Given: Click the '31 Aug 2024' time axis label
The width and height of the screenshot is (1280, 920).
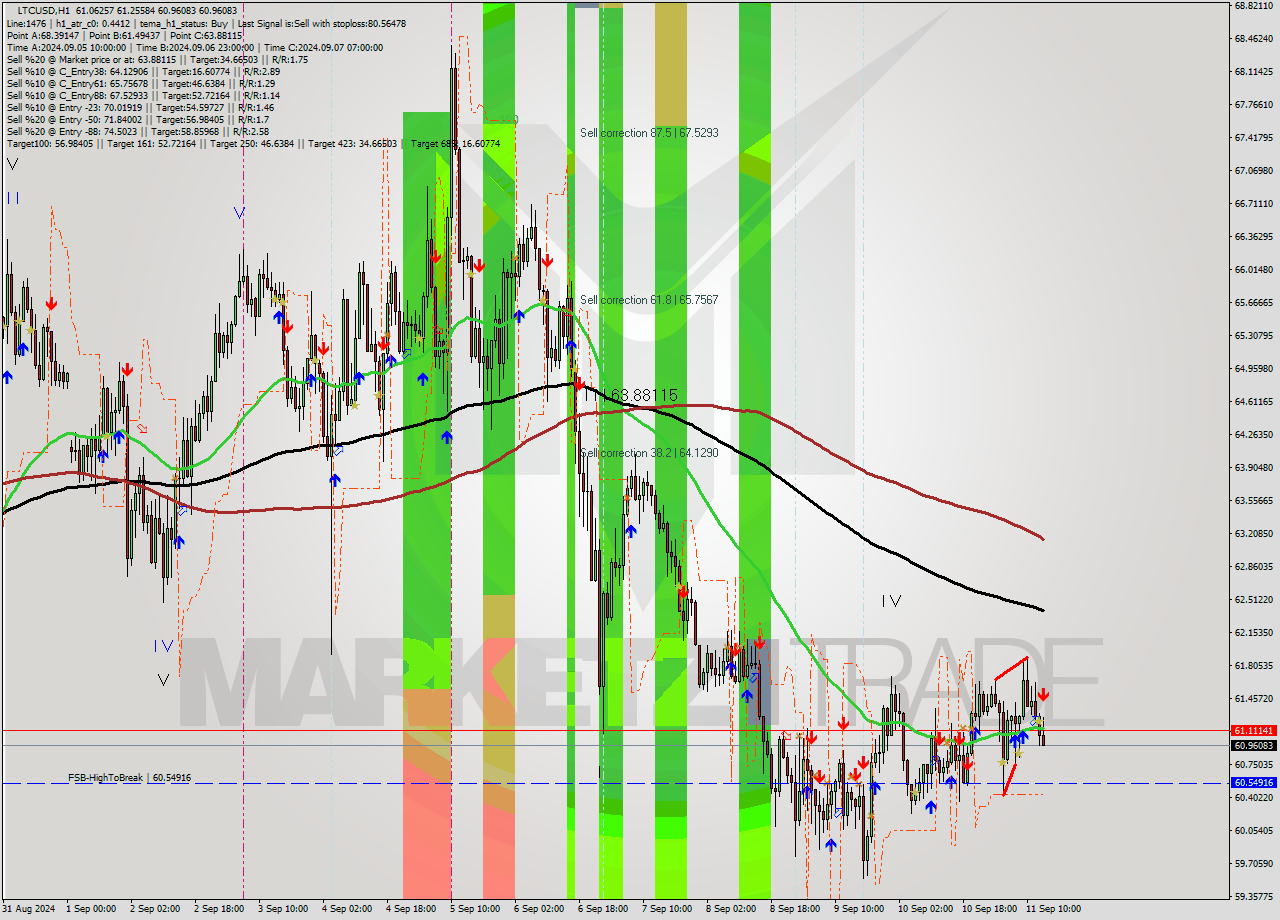Looking at the screenshot, I should pos(29,909).
